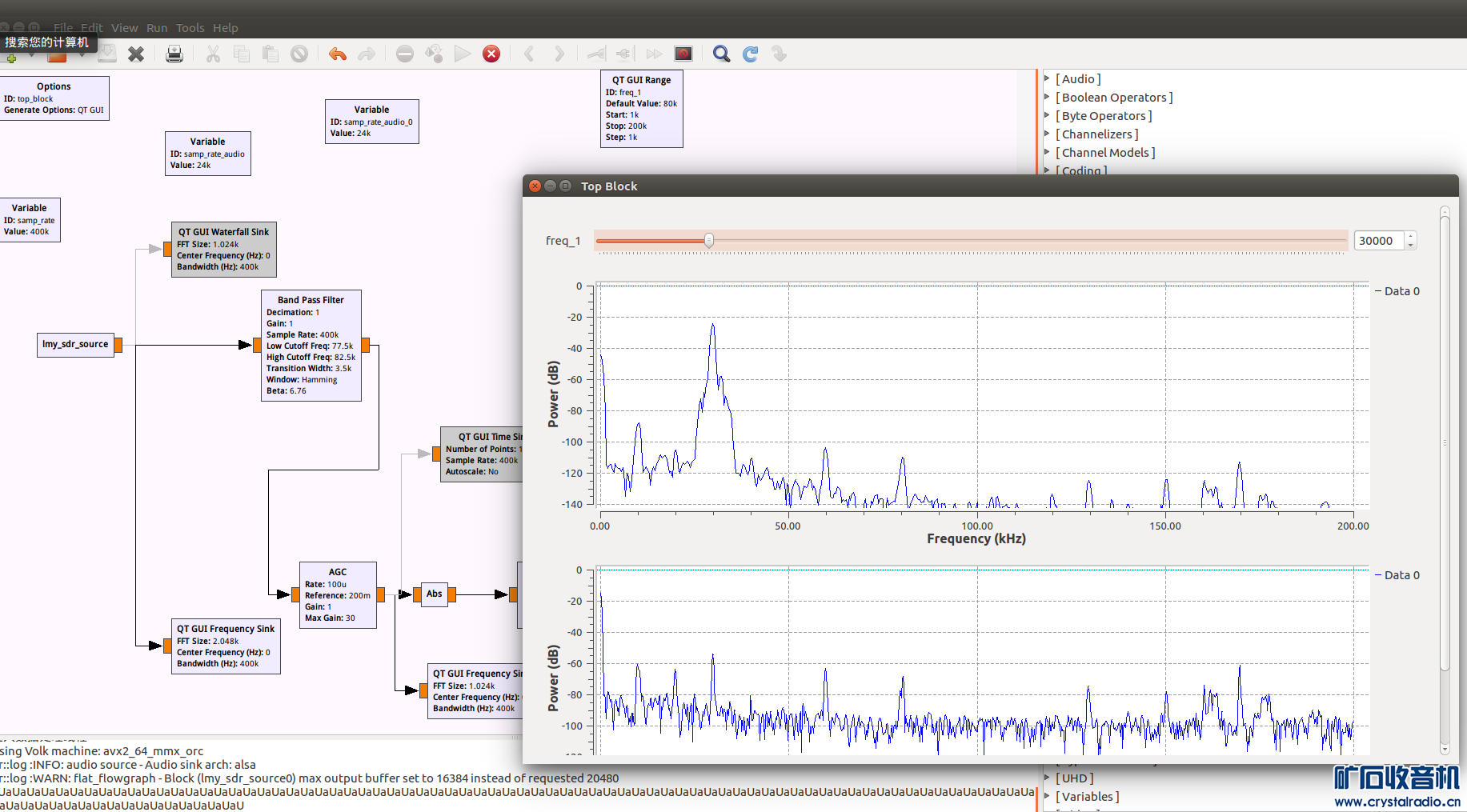Click the Execute flowgraph play icon
Viewport: 1467px width, 812px height.
(463, 54)
